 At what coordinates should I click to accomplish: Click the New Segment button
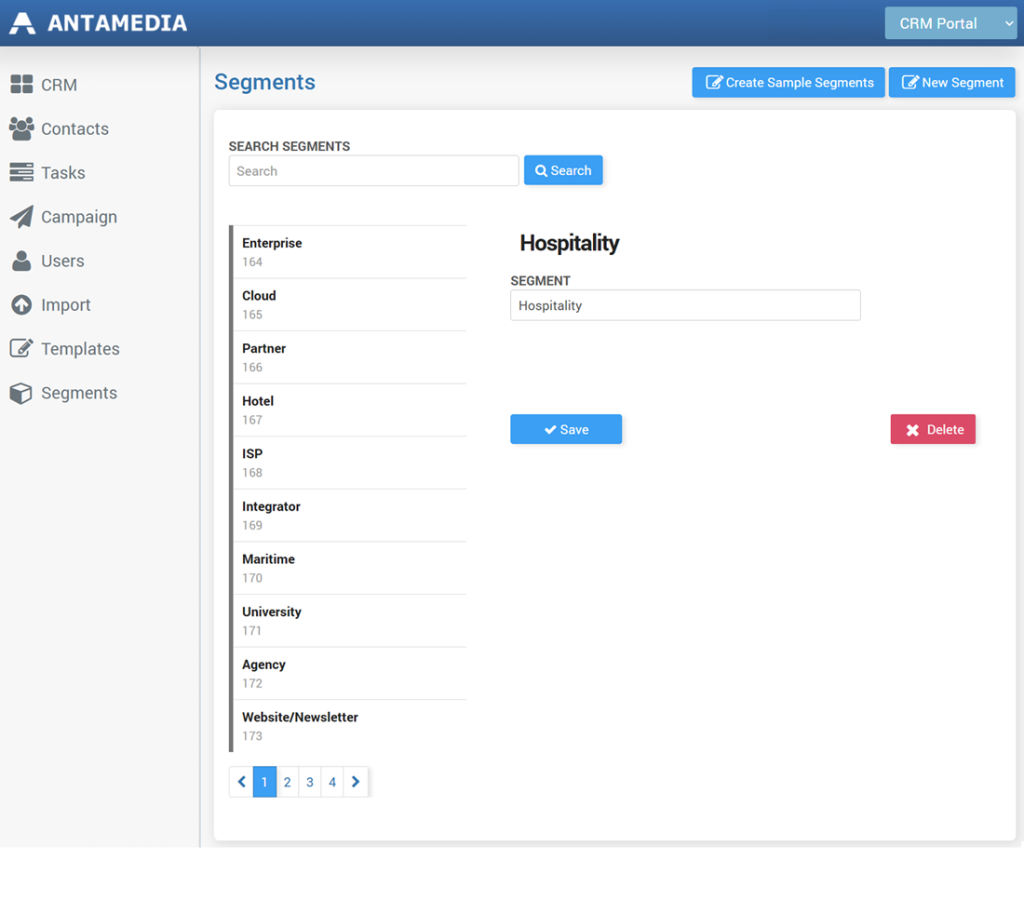pyautogui.click(x=952, y=82)
